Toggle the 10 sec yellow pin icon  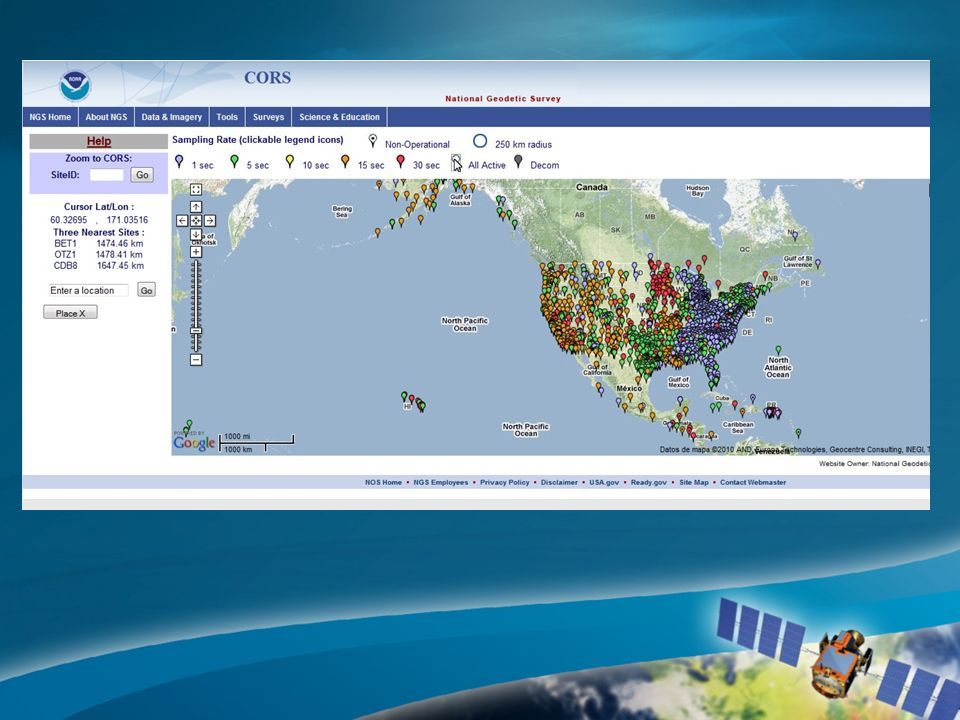[x=290, y=162]
